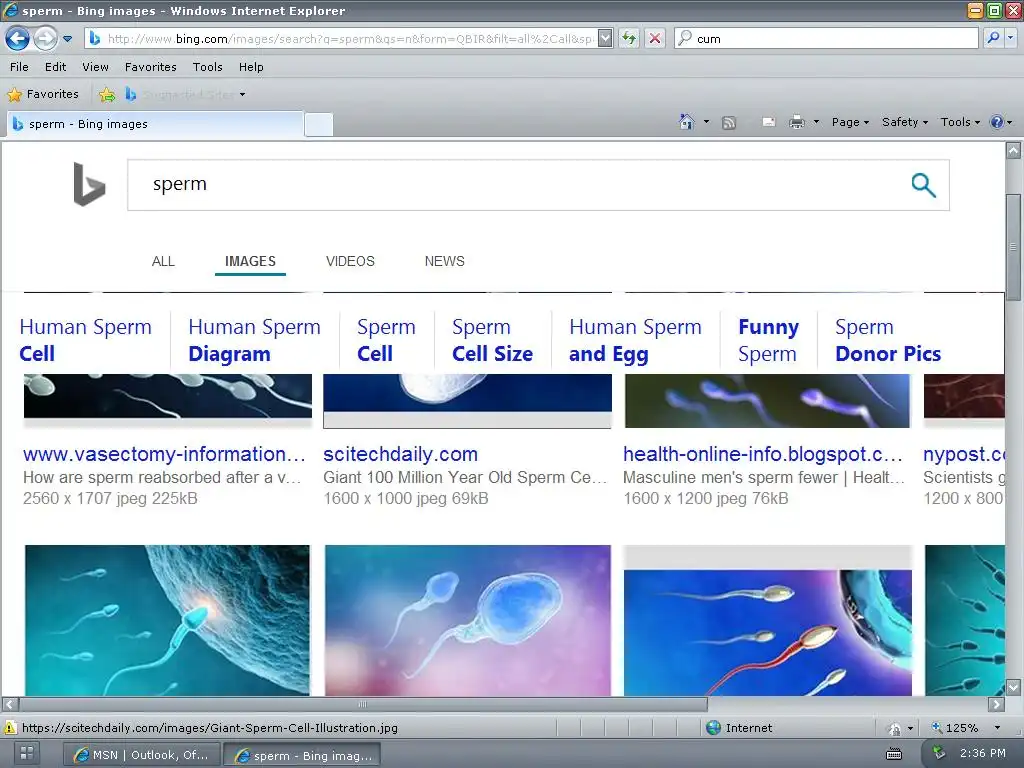Expand the Print options dropdown arrow
The image size is (1024, 768).
[x=816, y=122]
